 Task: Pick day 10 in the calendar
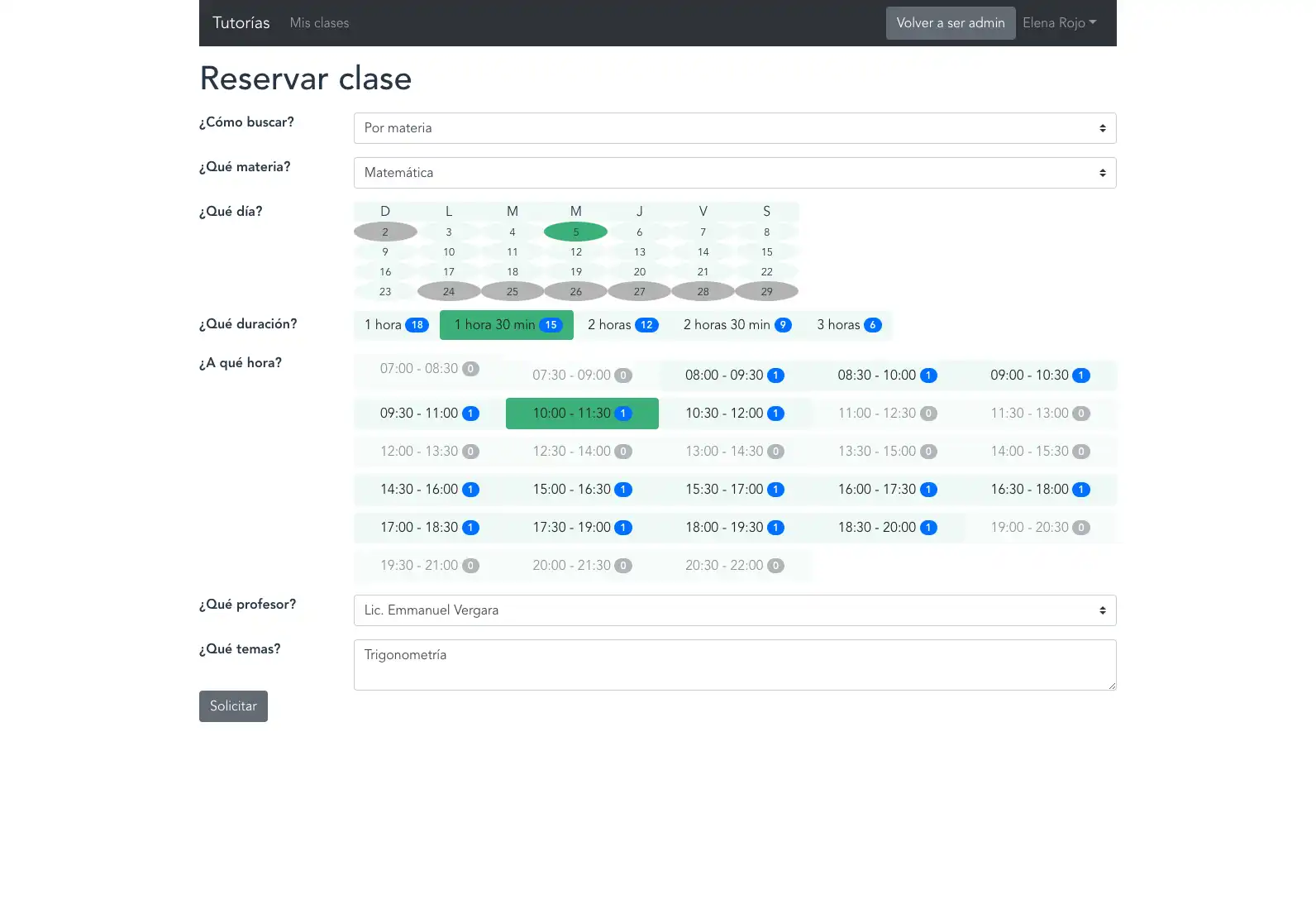(x=449, y=251)
